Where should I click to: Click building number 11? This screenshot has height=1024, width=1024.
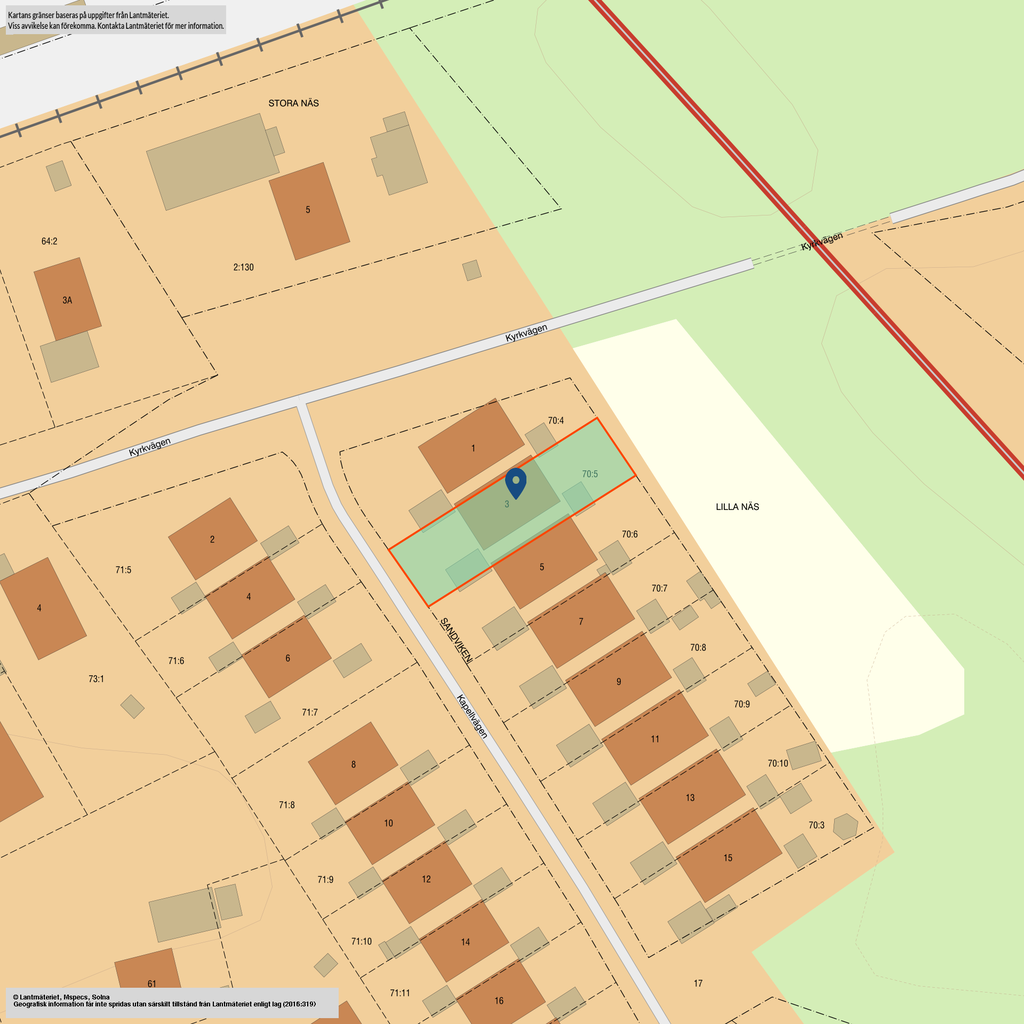pyautogui.click(x=654, y=739)
